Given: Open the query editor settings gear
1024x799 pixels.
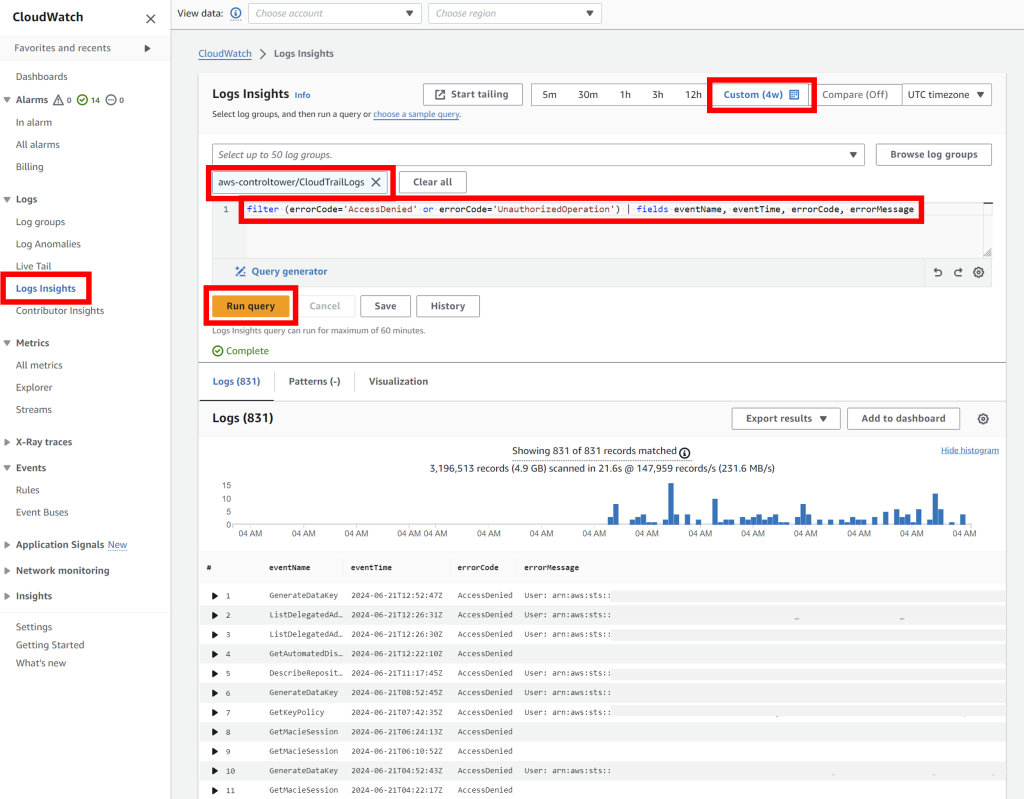Looking at the screenshot, I should tap(978, 272).
